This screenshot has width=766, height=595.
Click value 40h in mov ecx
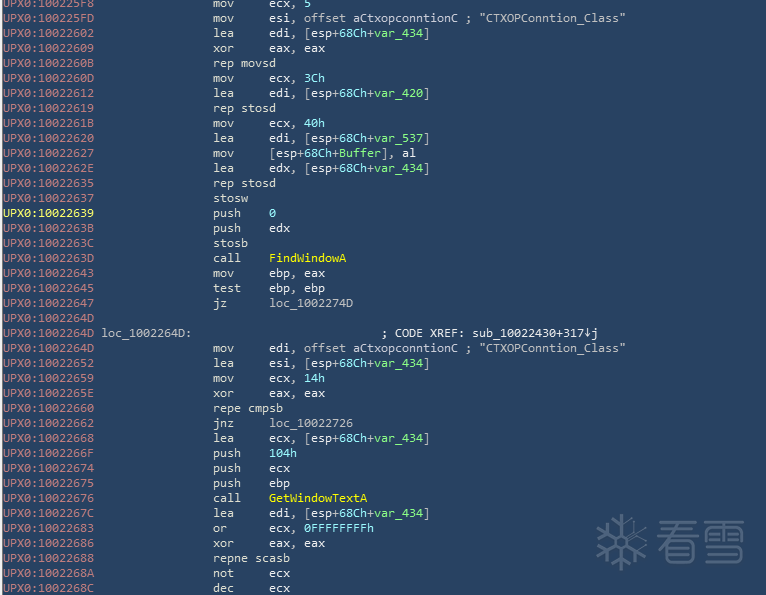pyautogui.click(x=314, y=123)
